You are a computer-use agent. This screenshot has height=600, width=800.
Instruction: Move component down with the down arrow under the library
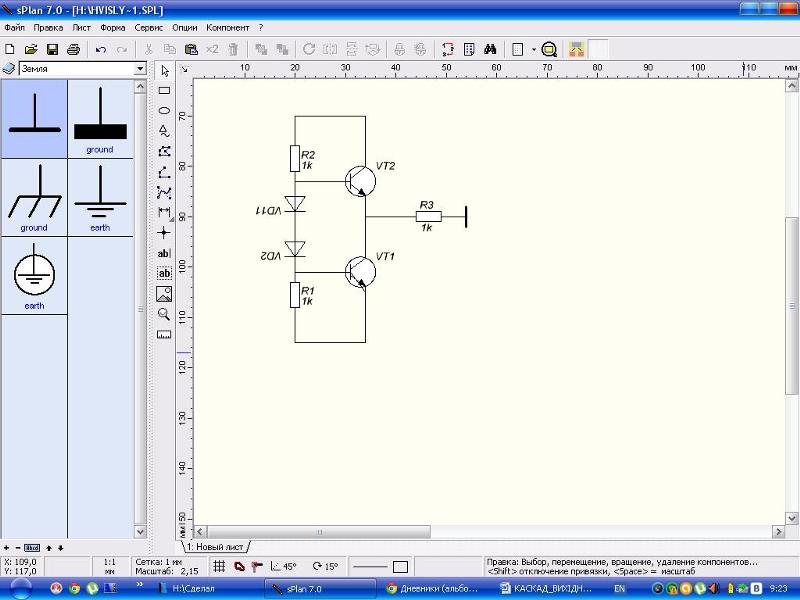(60, 548)
